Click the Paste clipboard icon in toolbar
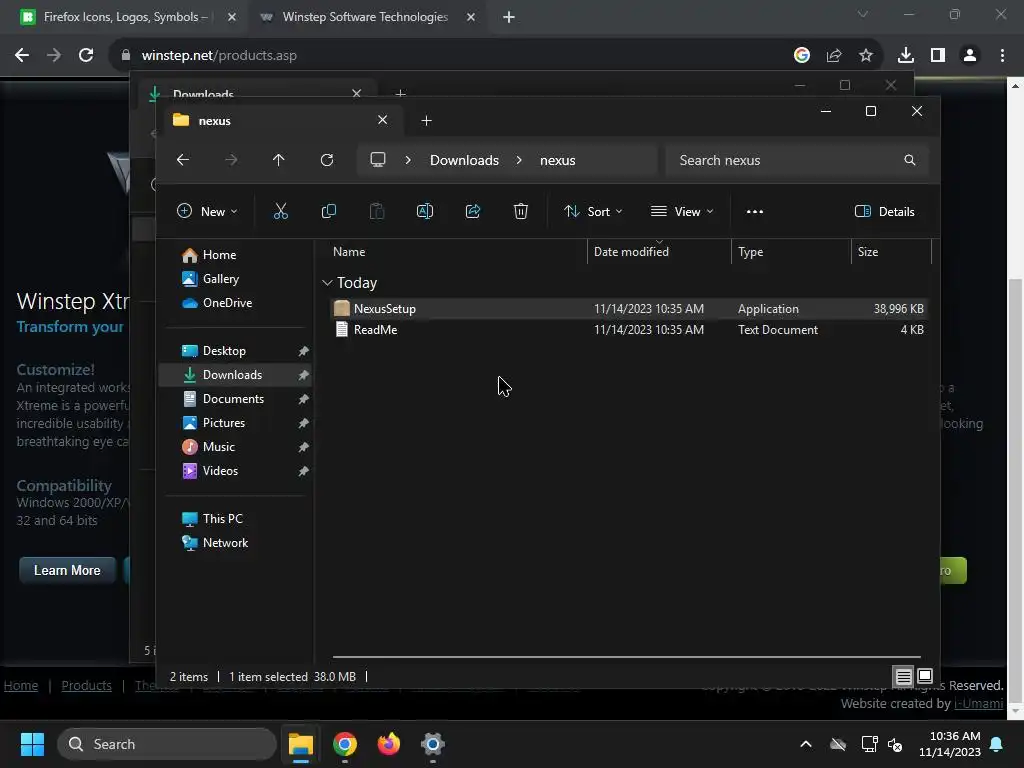Image resolution: width=1024 pixels, height=768 pixels. click(377, 211)
